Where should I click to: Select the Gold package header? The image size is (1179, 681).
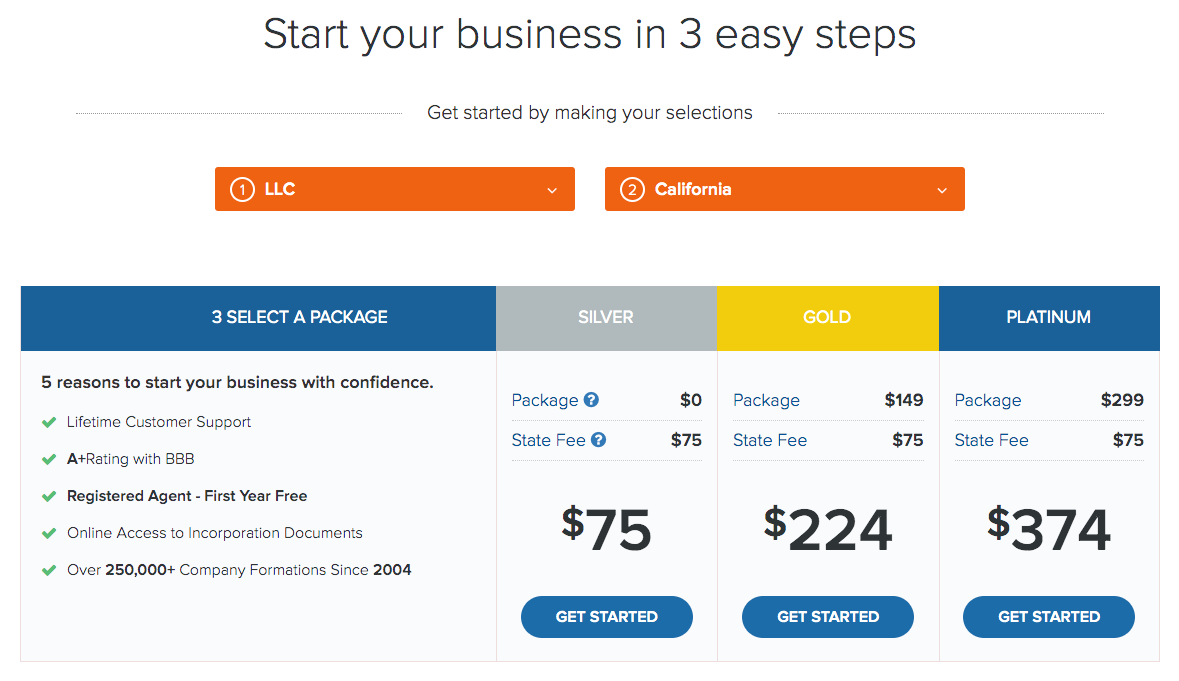tap(828, 318)
